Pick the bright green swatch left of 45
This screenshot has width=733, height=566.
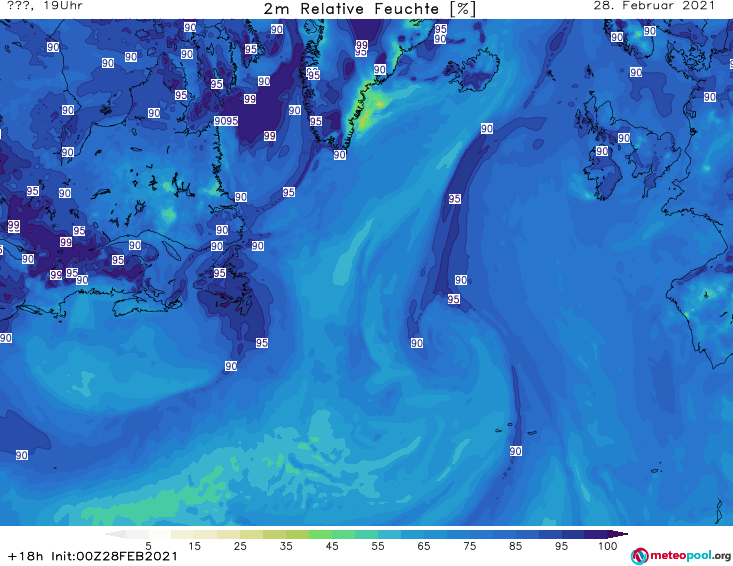point(320,534)
